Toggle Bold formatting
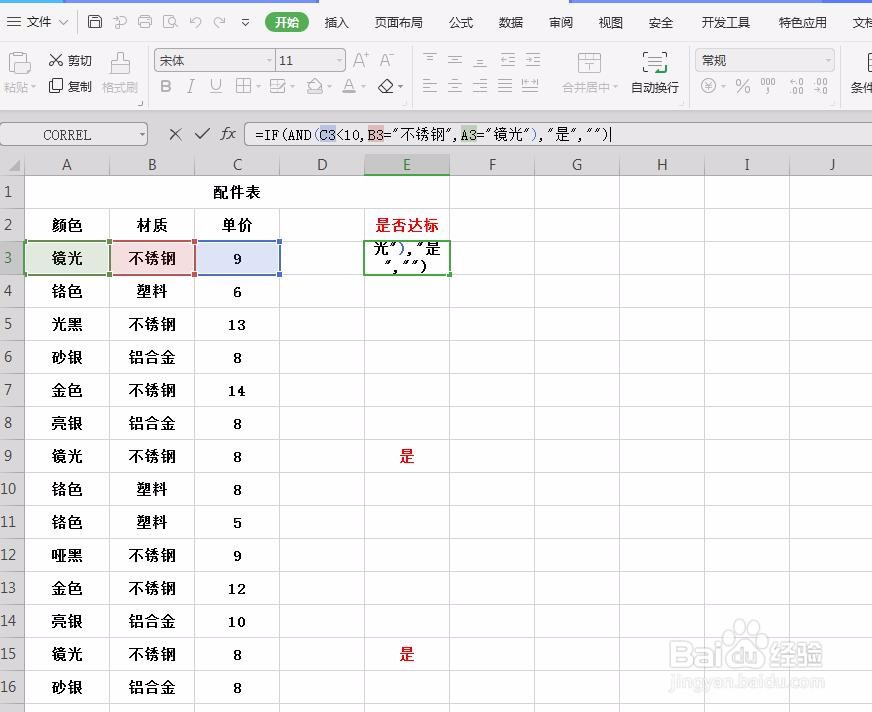This screenshot has width=872, height=712. coord(165,87)
